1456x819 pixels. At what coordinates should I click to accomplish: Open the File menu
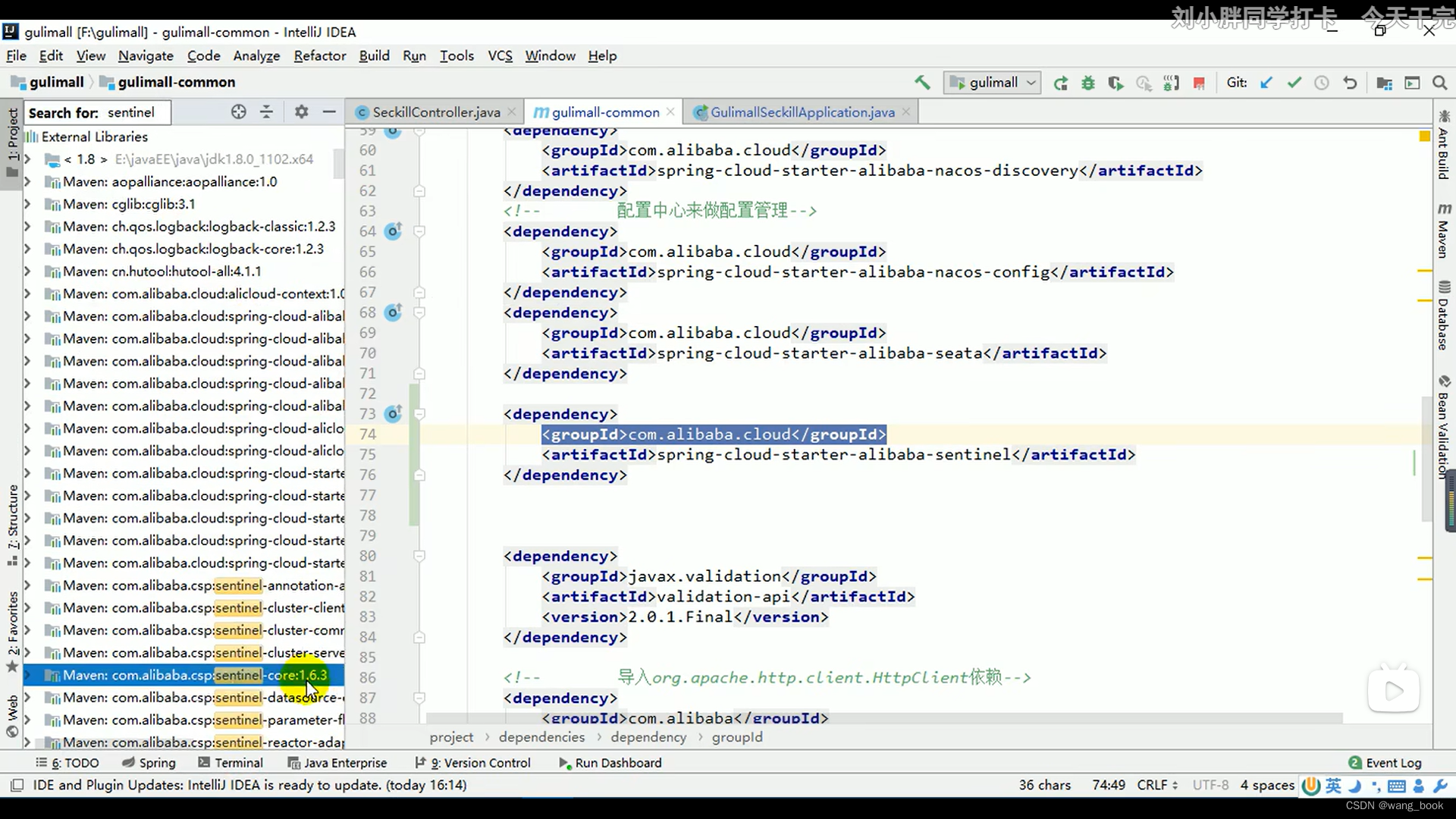16,55
